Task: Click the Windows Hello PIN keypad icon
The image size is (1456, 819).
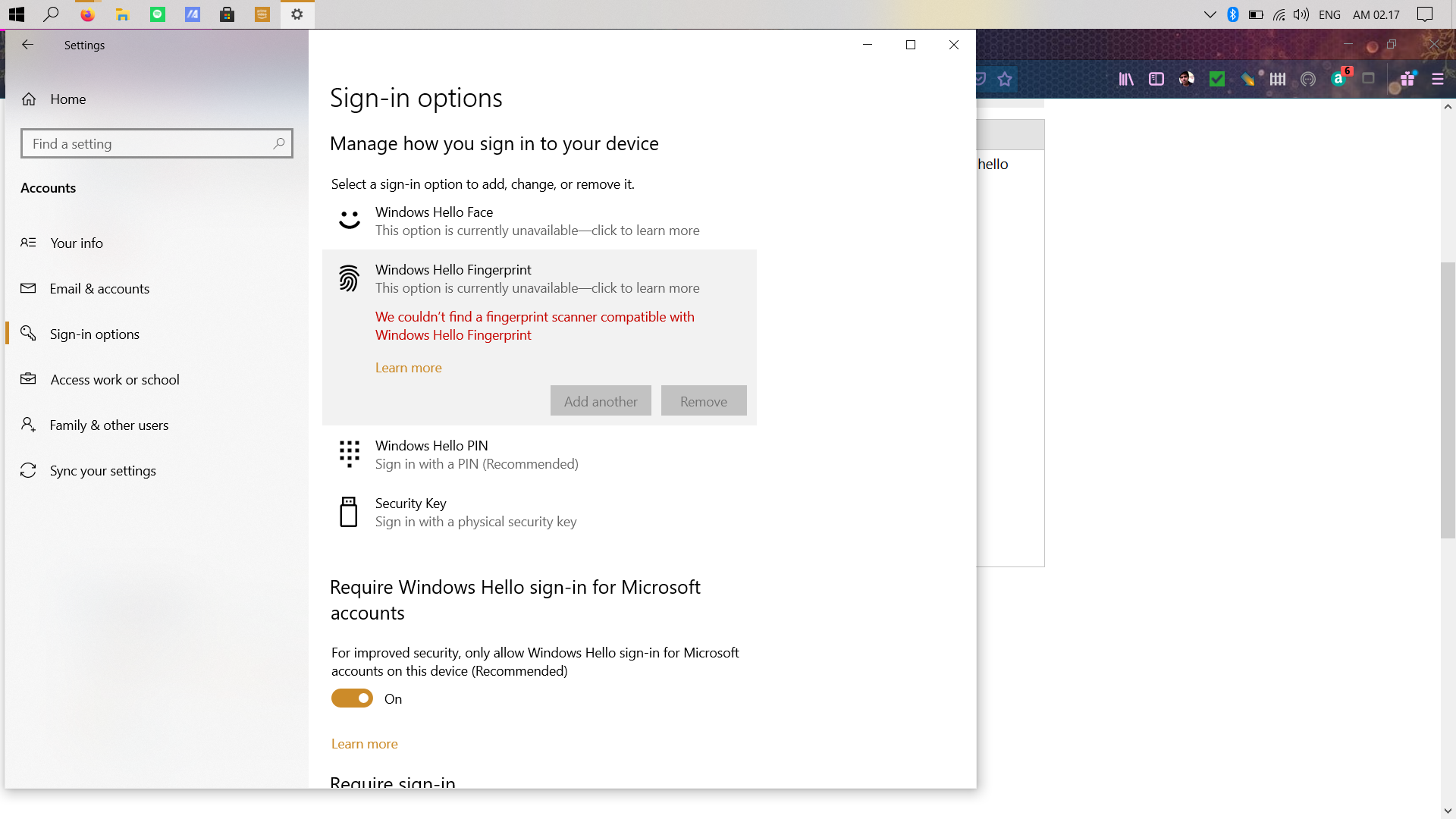Action: 349,453
